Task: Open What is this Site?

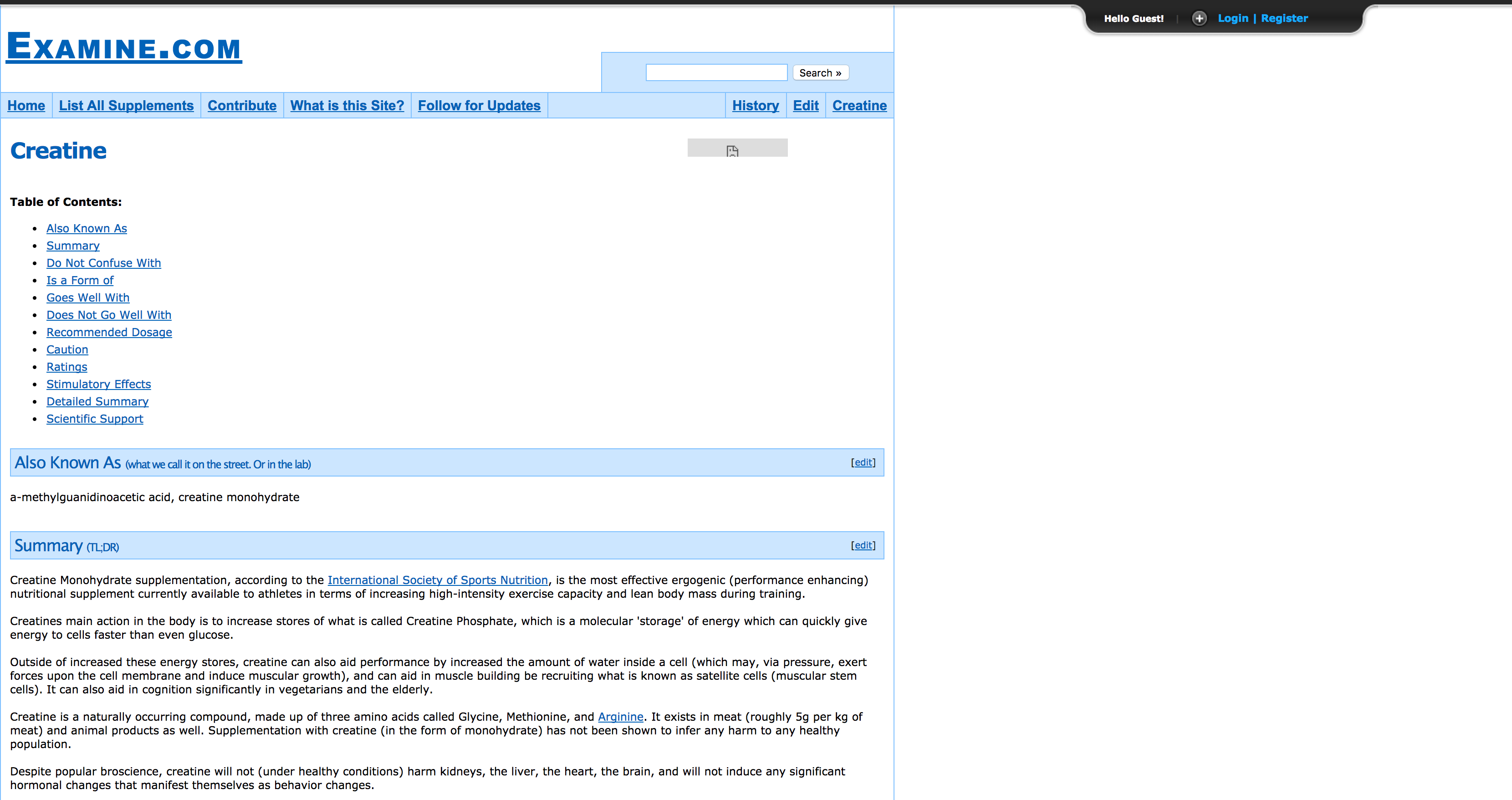Action: (347, 106)
